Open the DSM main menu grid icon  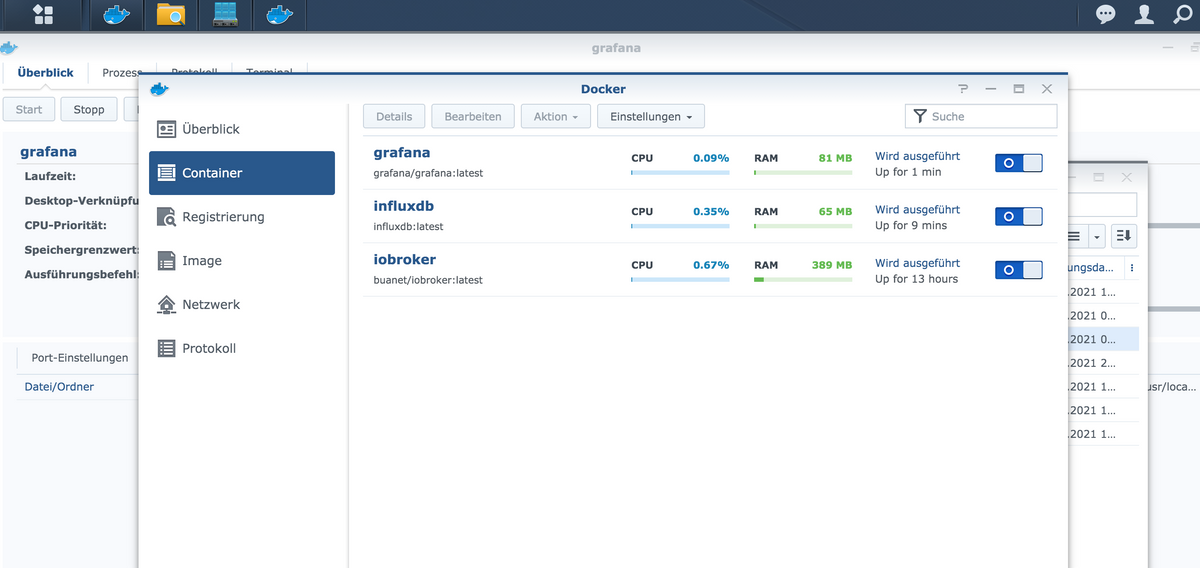pyautogui.click(x=43, y=14)
